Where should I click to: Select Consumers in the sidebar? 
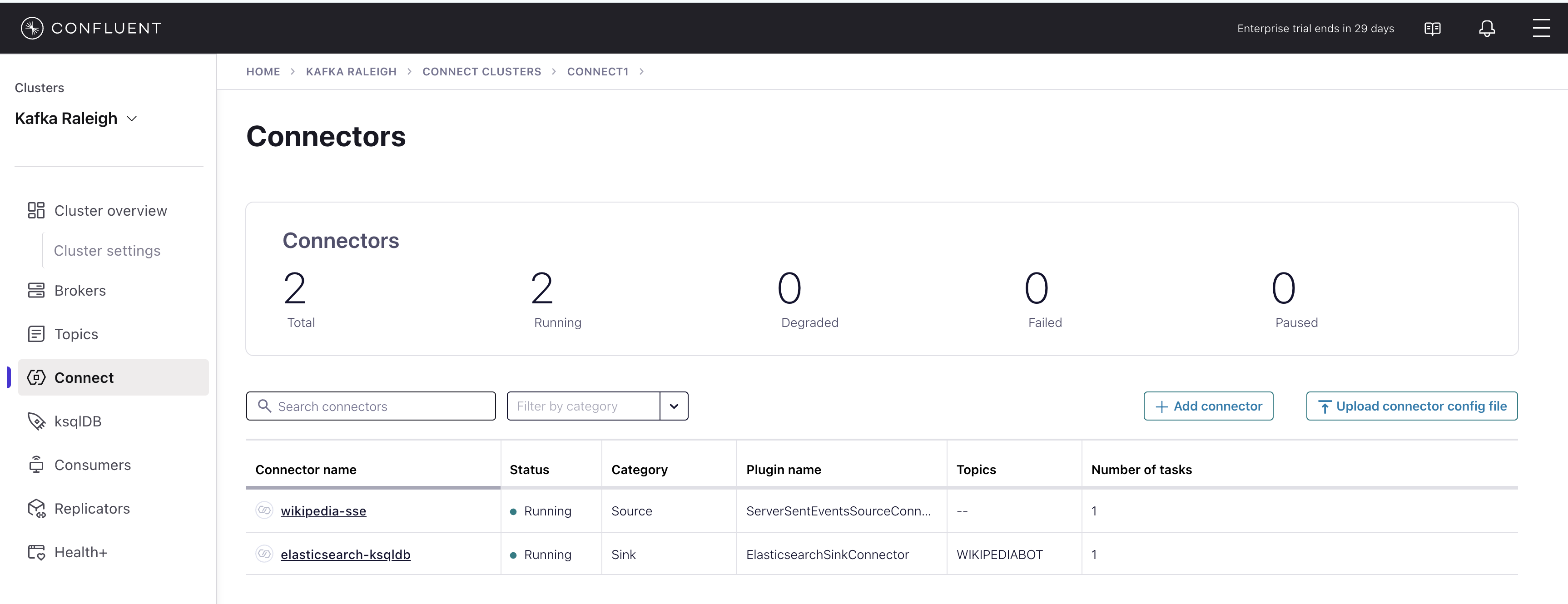[93, 465]
